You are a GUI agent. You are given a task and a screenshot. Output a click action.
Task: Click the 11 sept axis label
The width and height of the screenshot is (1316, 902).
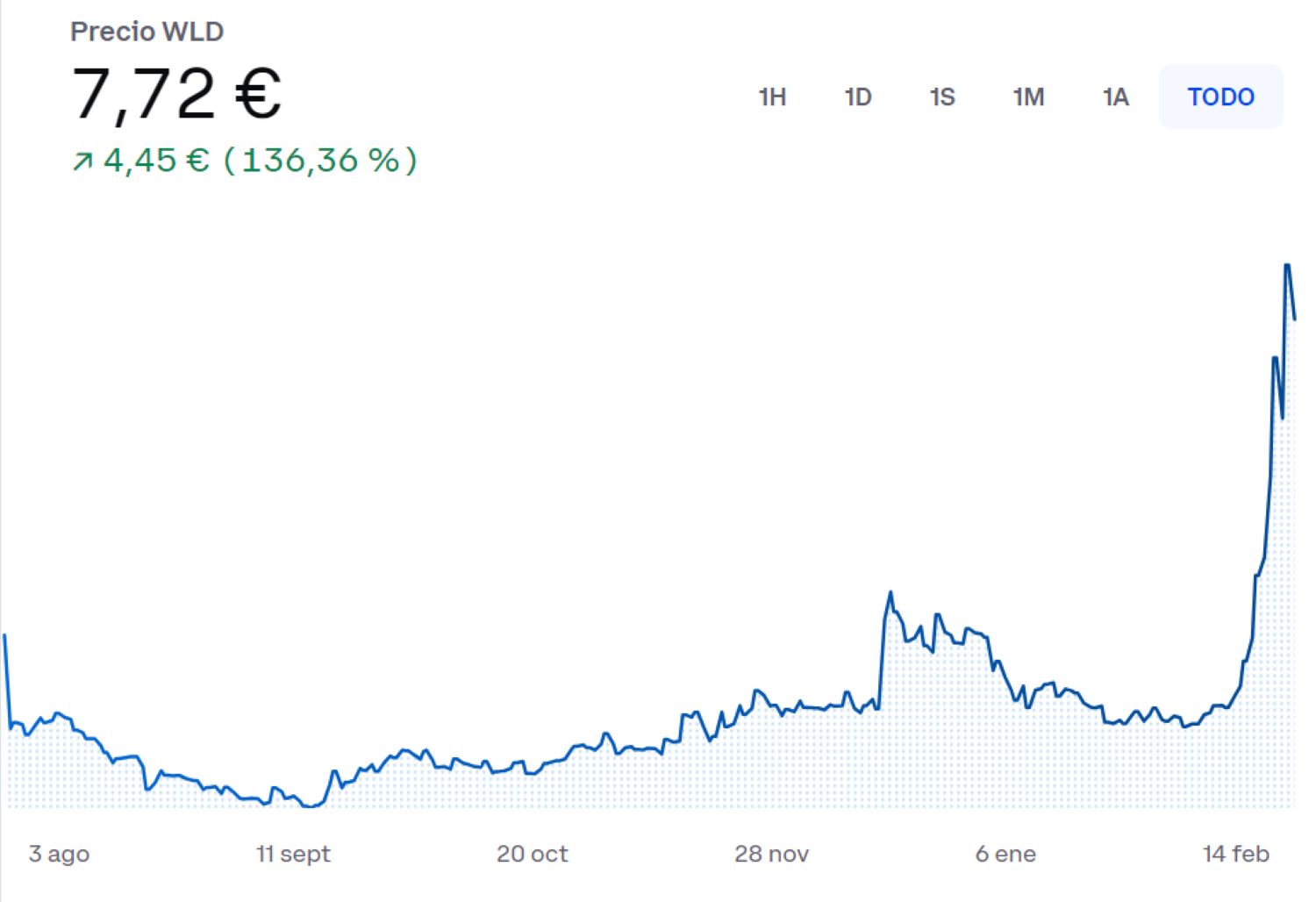[x=293, y=854]
